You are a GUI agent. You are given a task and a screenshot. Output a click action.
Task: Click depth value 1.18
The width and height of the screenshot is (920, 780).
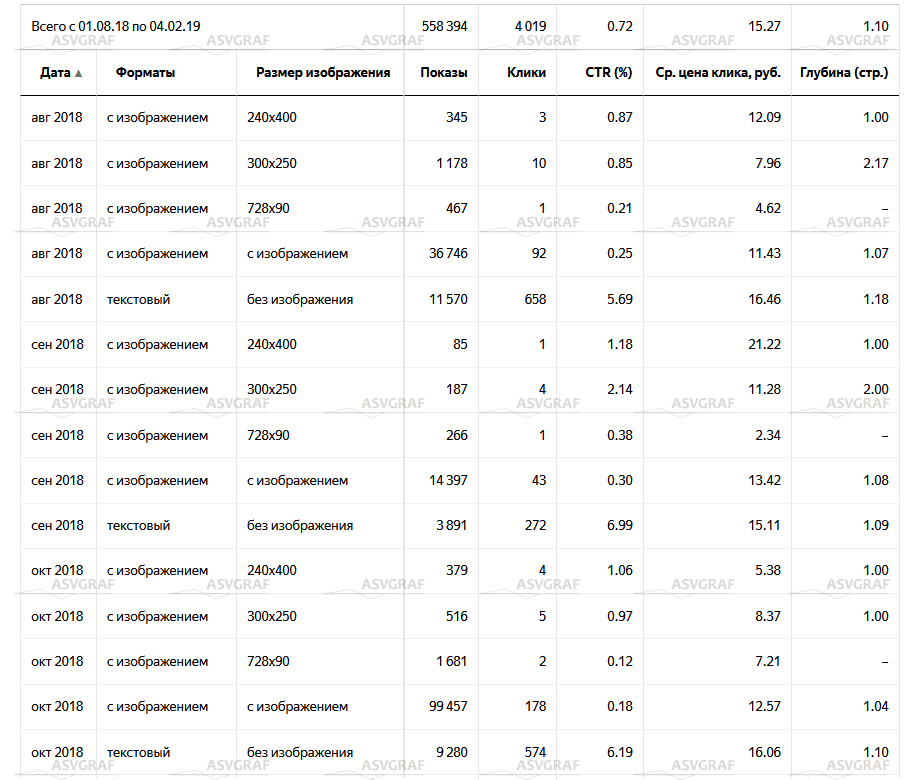tap(875, 299)
